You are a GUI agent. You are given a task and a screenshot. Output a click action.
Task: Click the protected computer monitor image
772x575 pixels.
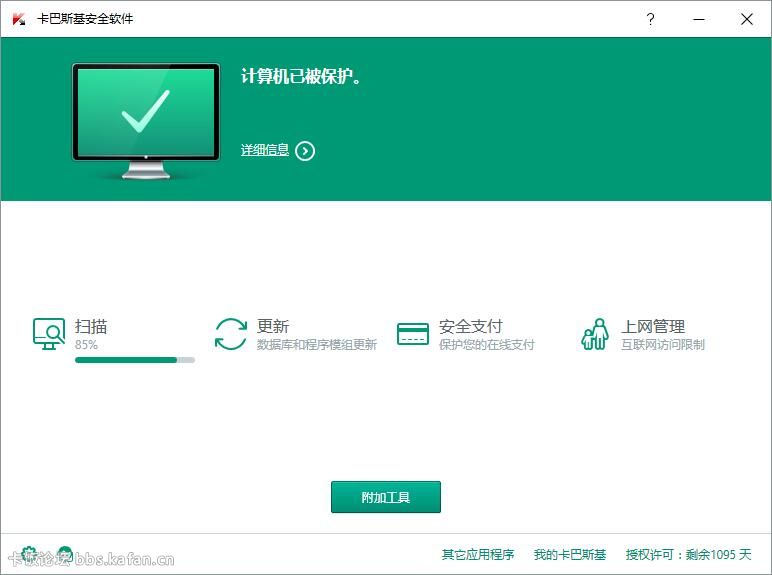(x=146, y=121)
